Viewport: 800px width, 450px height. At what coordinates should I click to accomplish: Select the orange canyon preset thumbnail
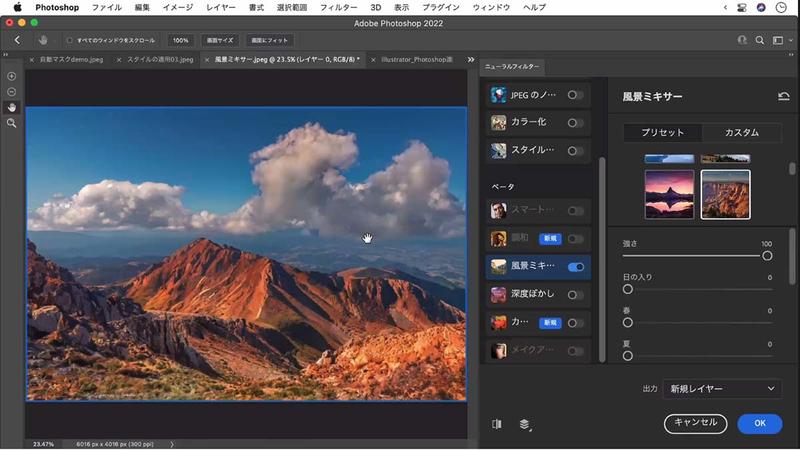[x=726, y=194]
